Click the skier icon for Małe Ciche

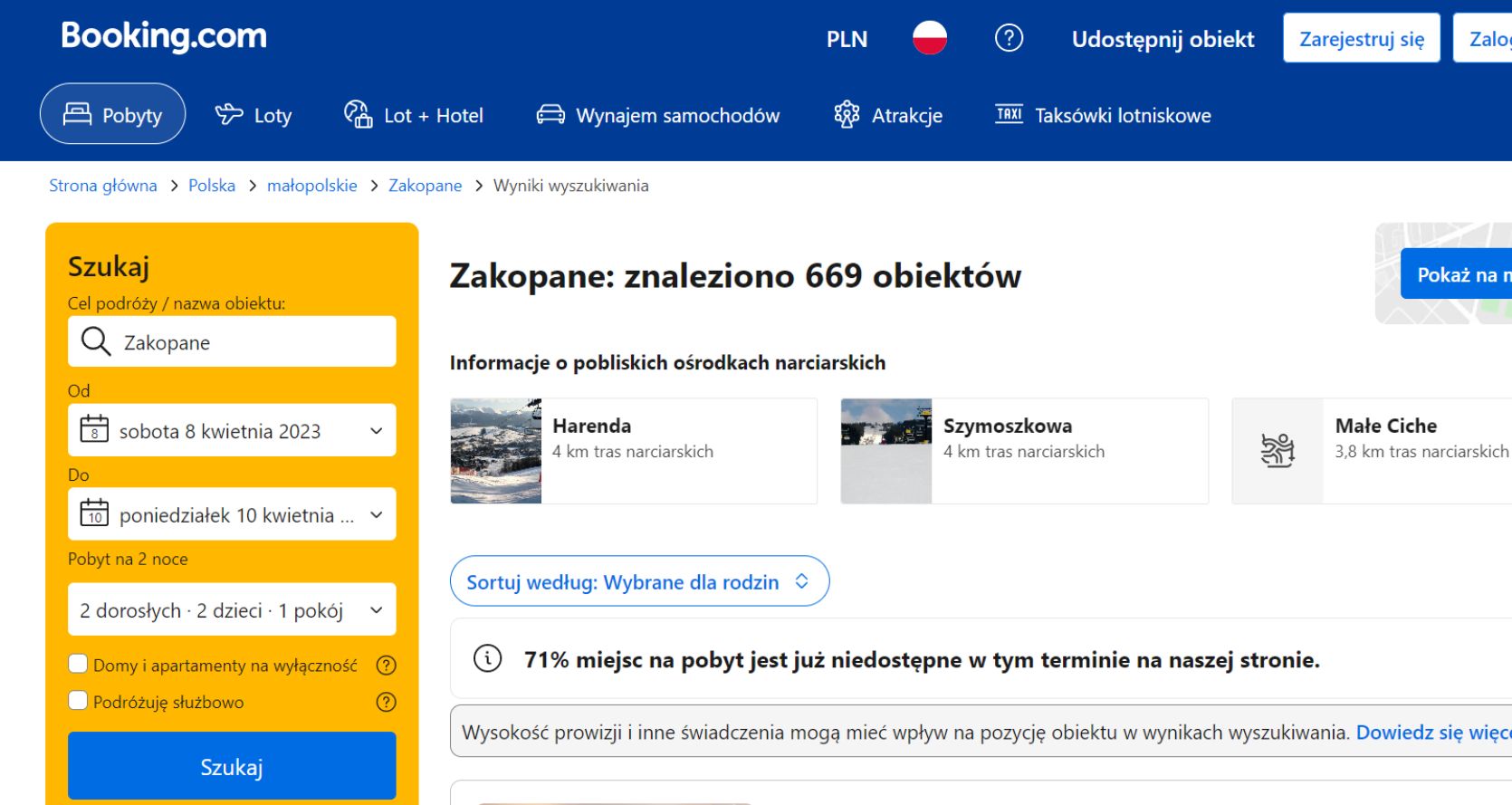pyautogui.click(x=1278, y=450)
